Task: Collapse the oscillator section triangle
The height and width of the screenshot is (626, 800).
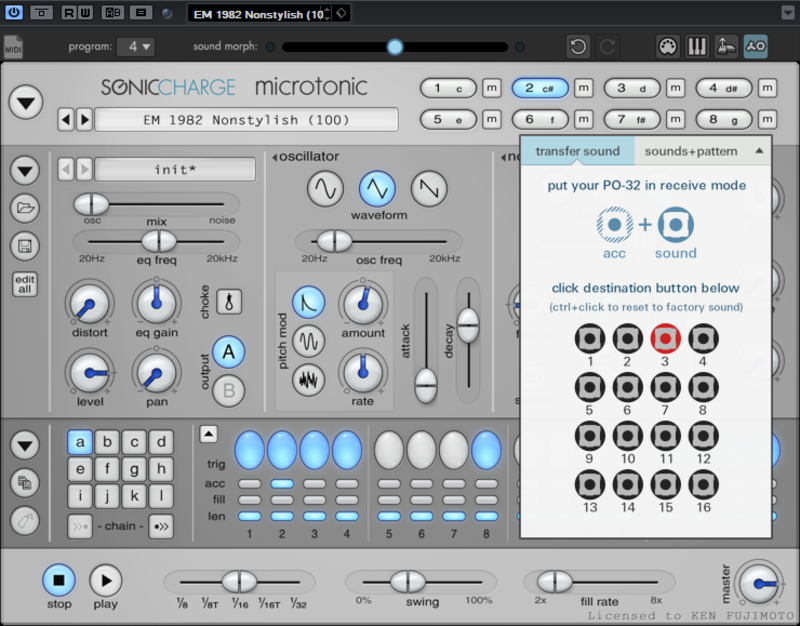Action: tap(274, 157)
